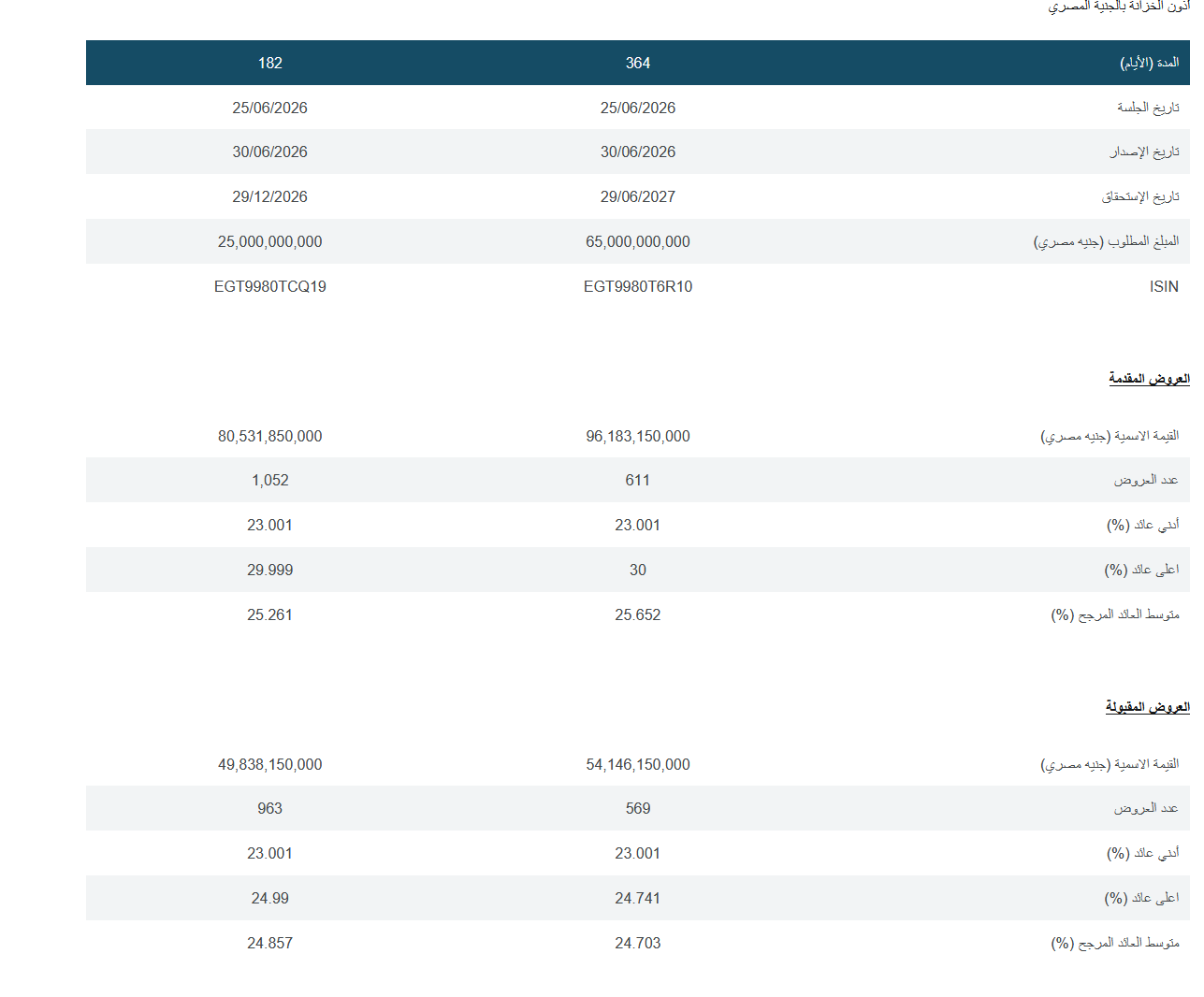1204x997 pixels.
Task: Select maturity date 29/12/2026
Action: (x=270, y=196)
